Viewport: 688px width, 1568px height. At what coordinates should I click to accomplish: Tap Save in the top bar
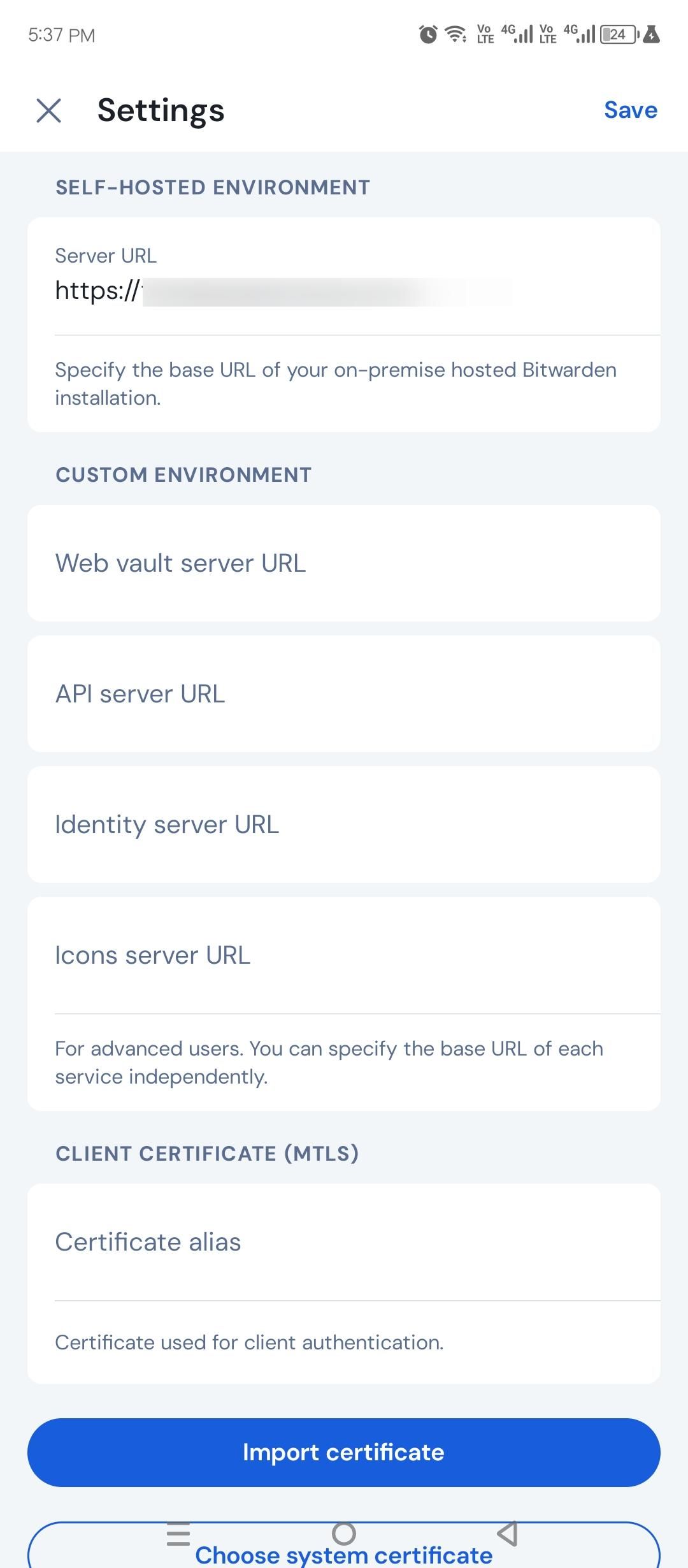630,110
